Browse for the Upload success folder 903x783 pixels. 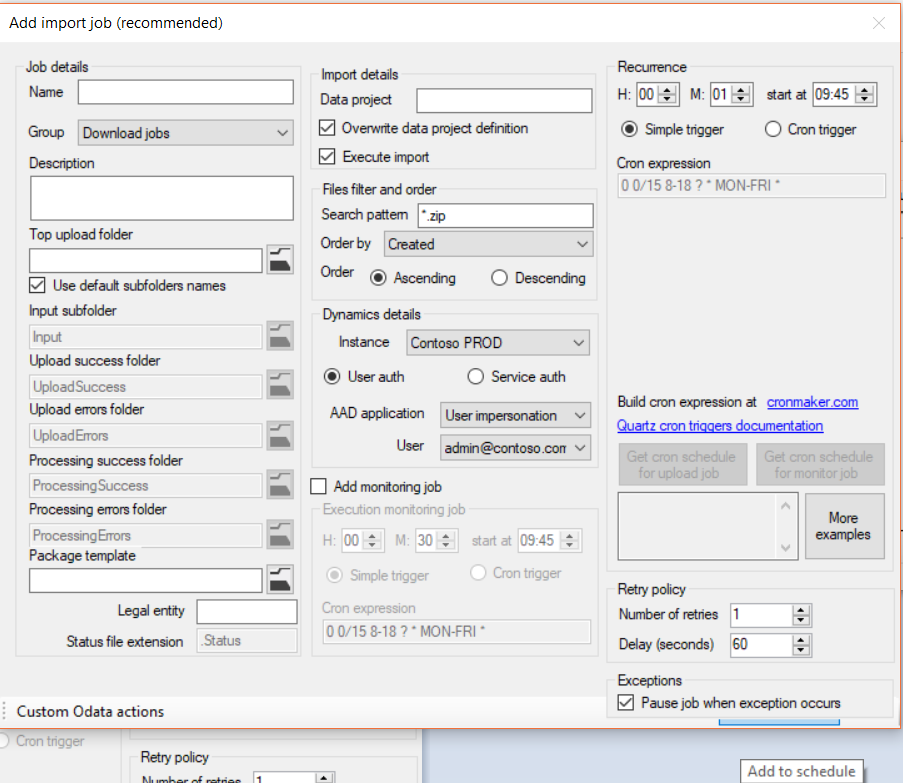click(280, 386)
